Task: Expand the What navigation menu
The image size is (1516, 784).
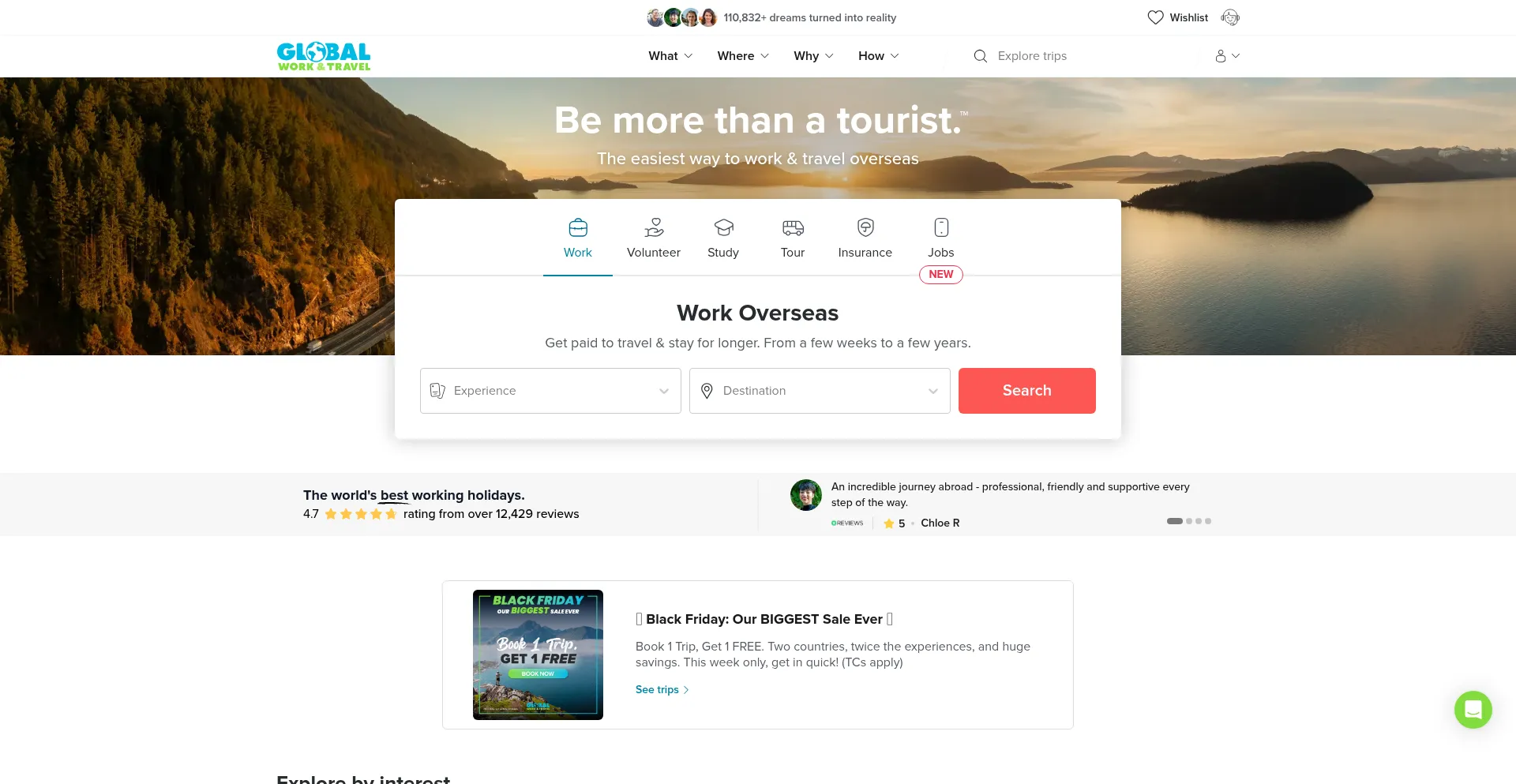Action: click(670, 56)
